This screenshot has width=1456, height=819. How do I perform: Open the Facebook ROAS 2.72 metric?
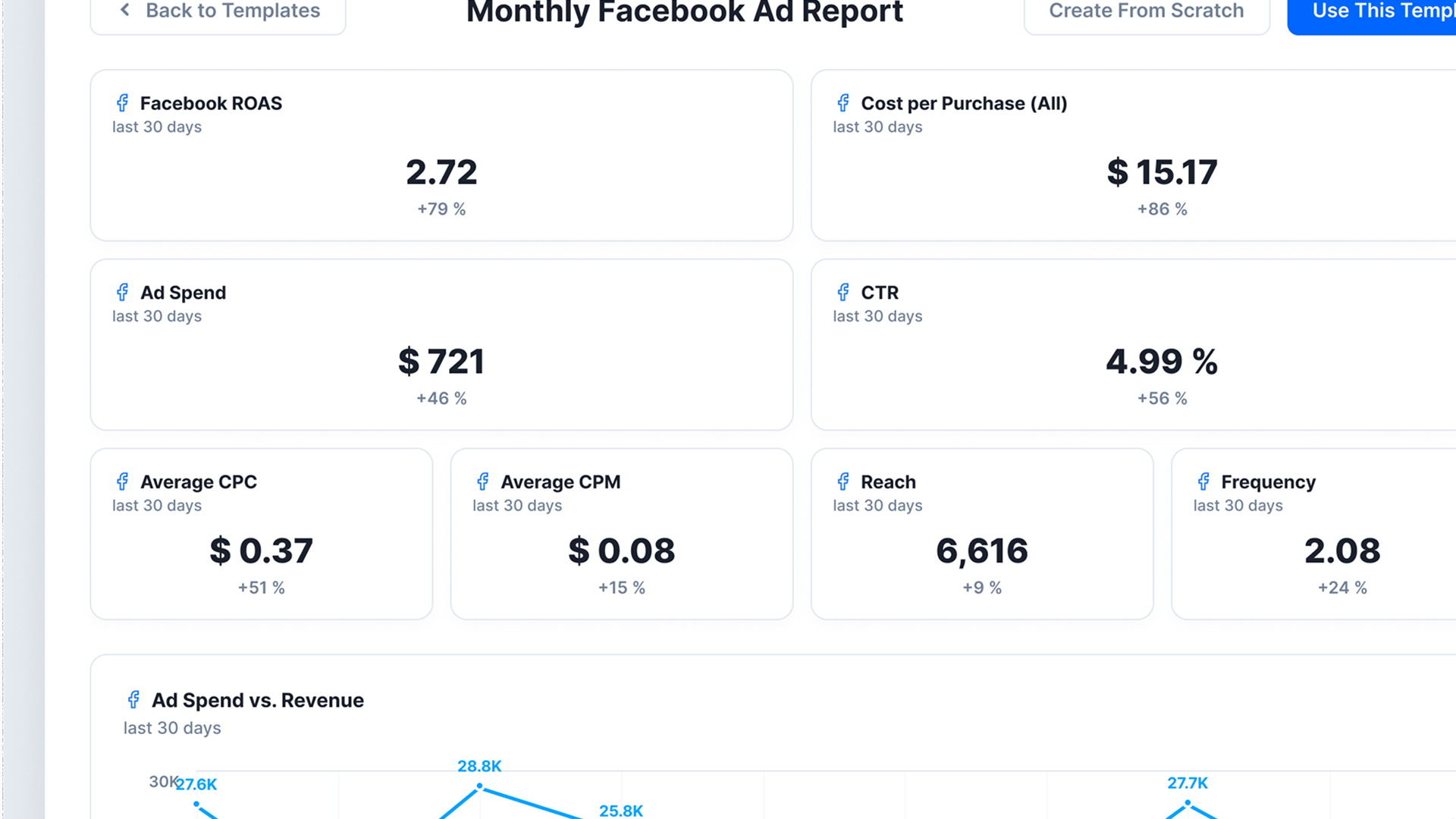[441, 172]
